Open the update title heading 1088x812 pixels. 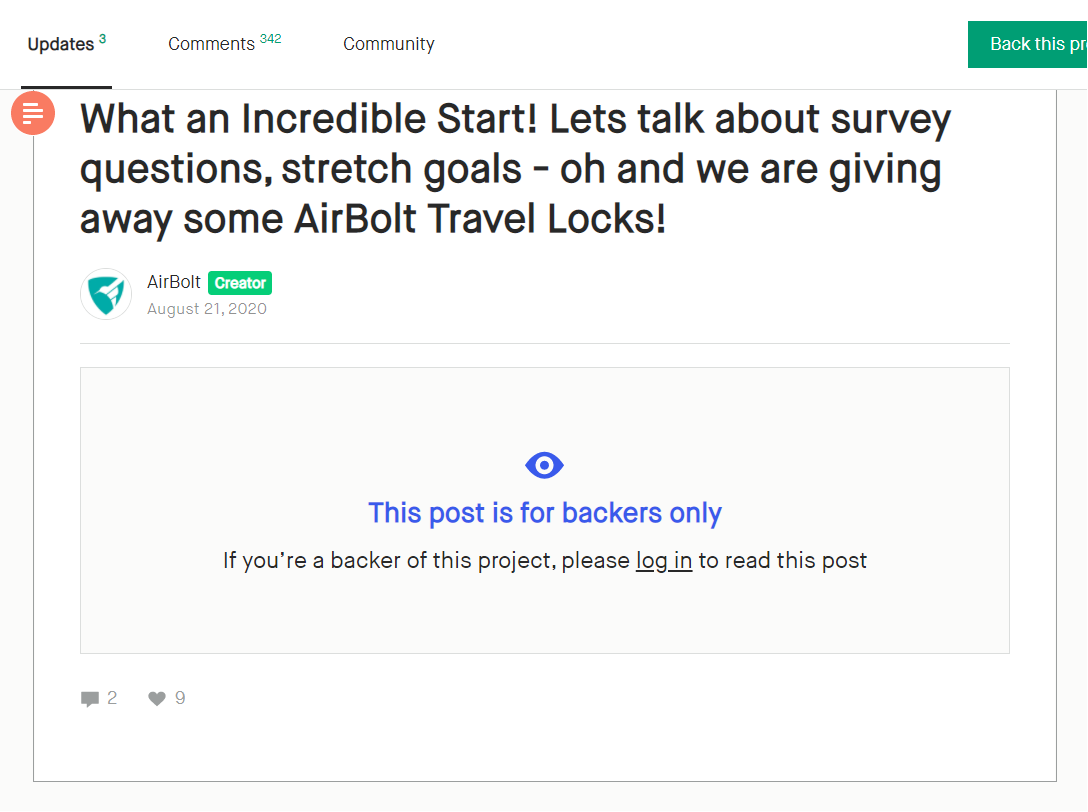[x=515, y=169]
